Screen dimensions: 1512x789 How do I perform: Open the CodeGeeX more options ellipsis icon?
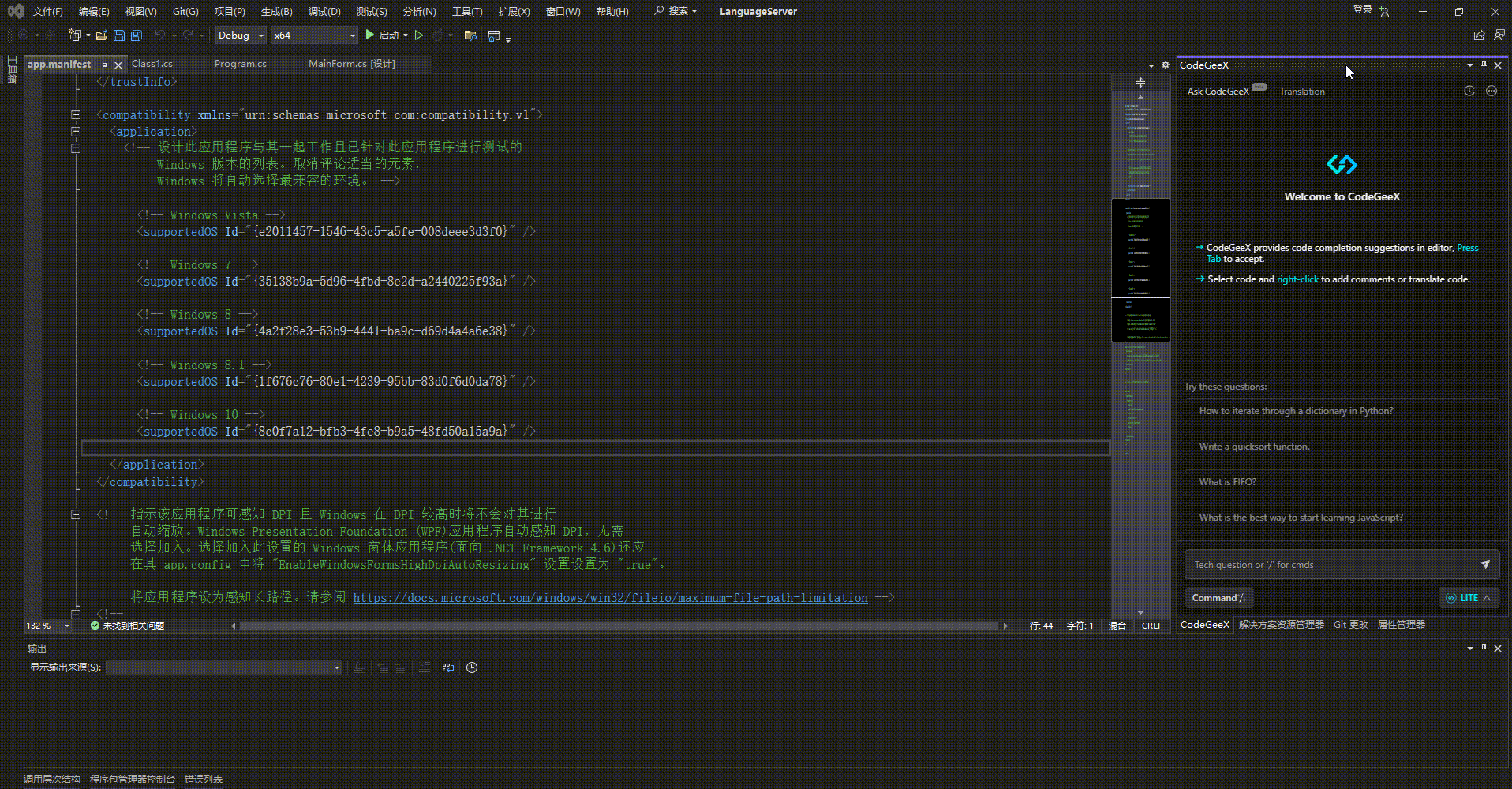pos(1491,91)
